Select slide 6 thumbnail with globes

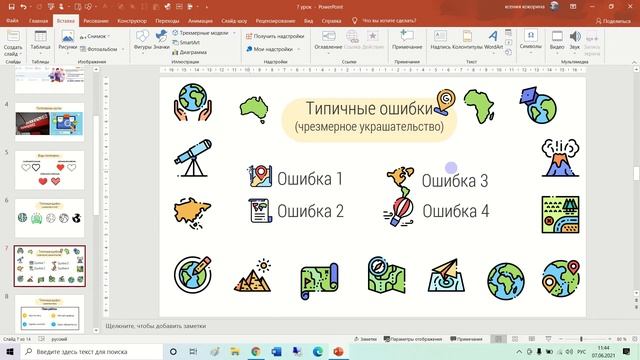(49, 218)
